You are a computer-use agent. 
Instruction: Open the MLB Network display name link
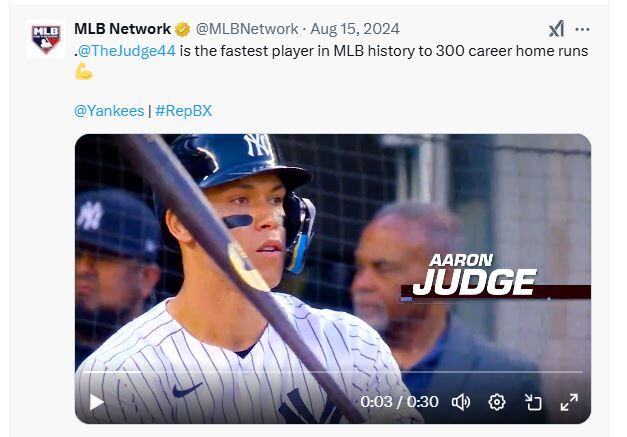pyautogui.click(x=122, y=29)
